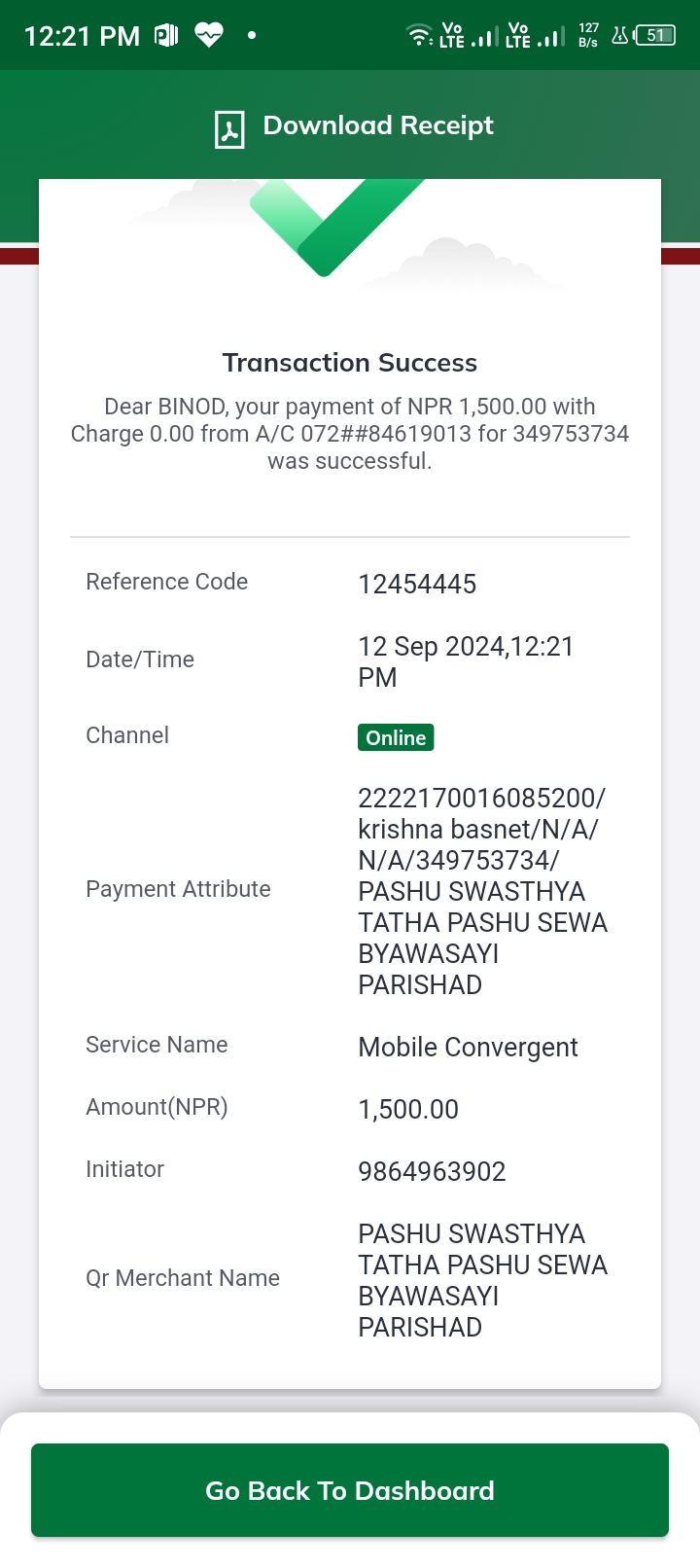Screen dimensions: 700x1568
Task: Tap the amount value 1,500.00
Action: pyautogui.click(x=408, y=1109)
